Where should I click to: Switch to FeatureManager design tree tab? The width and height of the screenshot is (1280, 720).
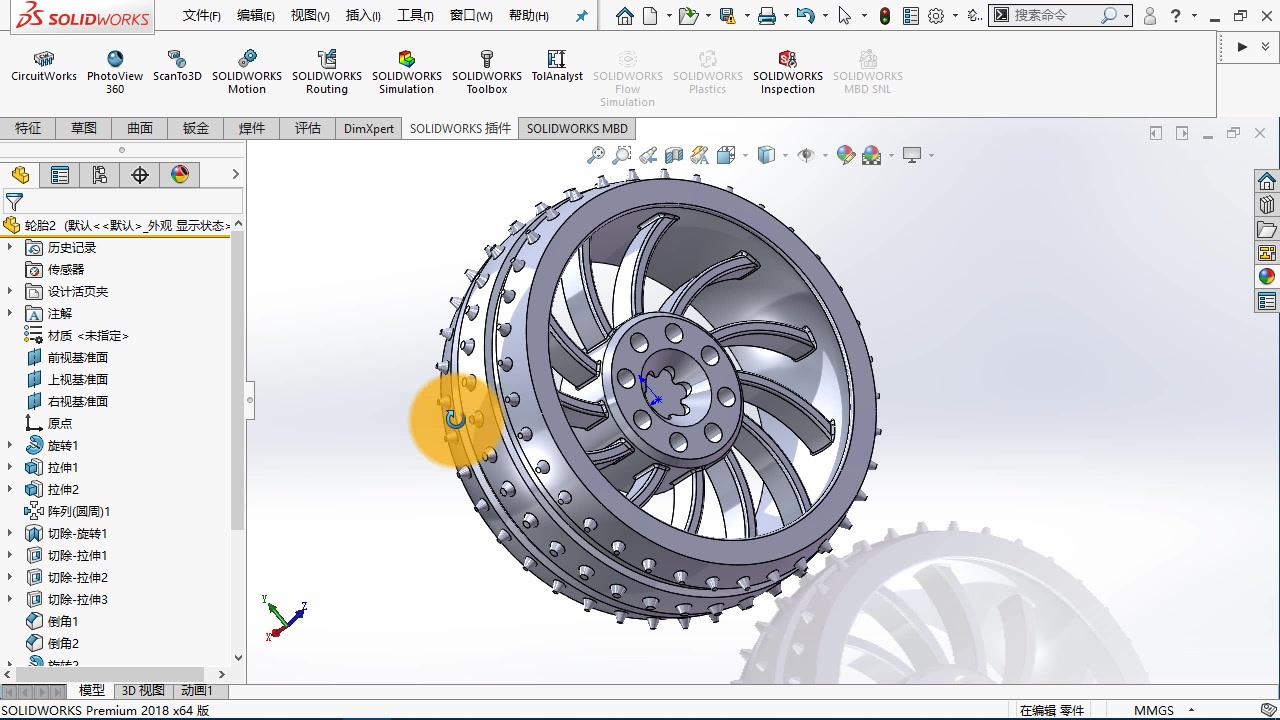(20, 175)
